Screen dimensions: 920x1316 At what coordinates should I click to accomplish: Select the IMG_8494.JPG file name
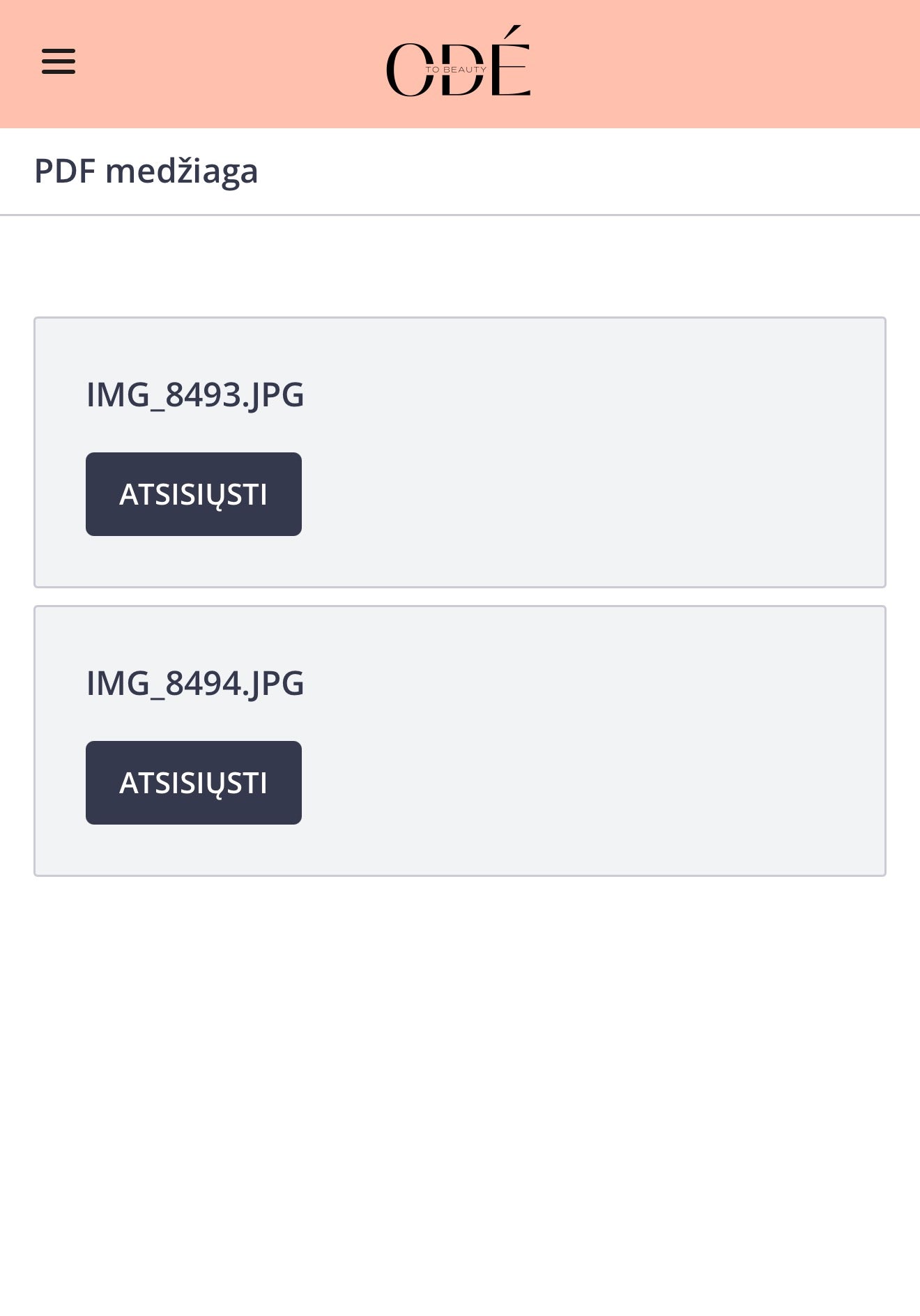point(195,683)
